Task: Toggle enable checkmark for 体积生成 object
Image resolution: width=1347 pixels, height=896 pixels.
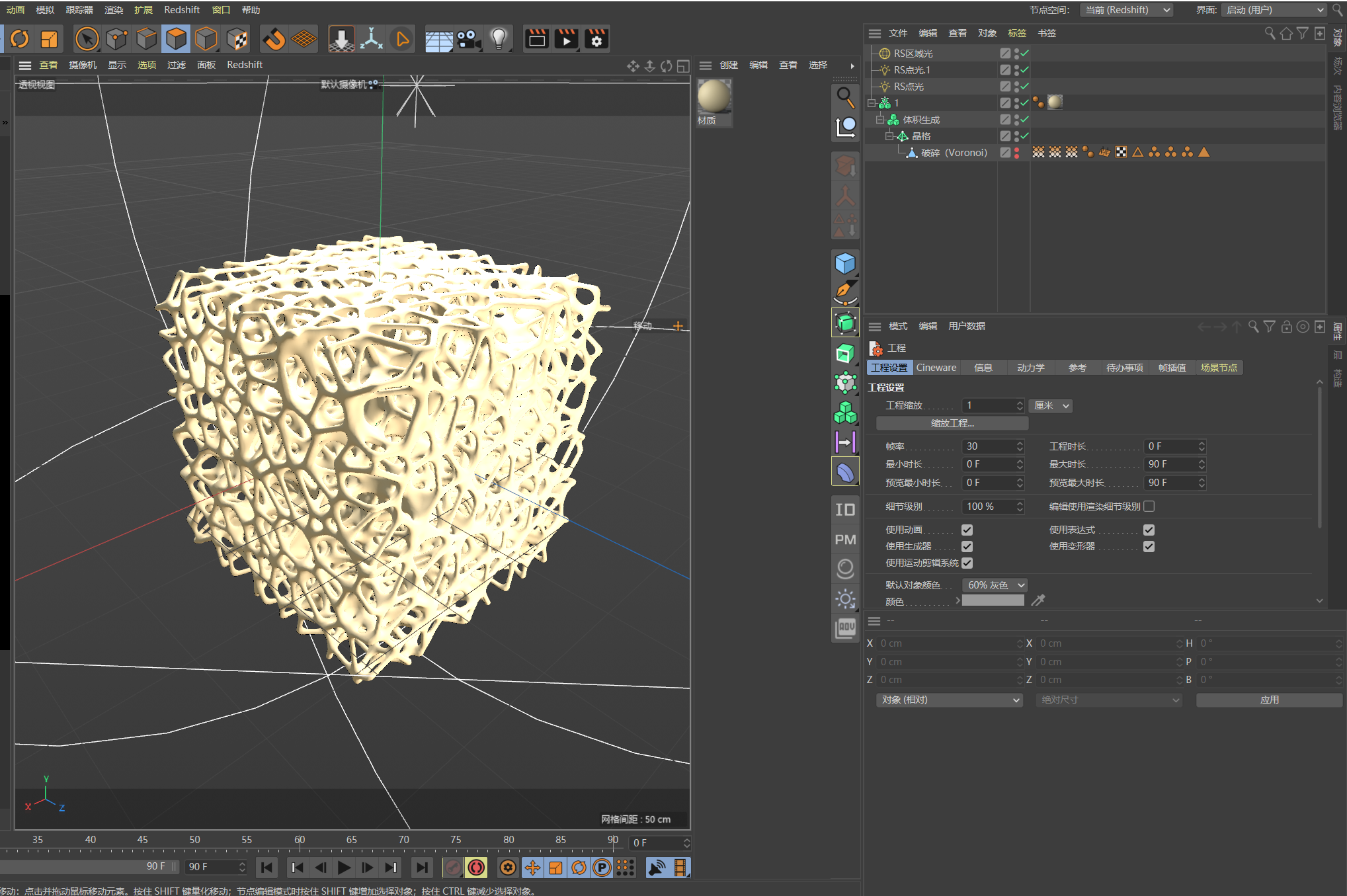Action: pos(1025,120)
